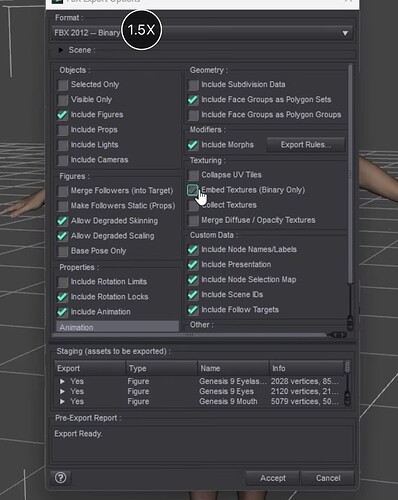Screen dimensions: 398x500
Task: Toggle Merge Followers (into Target)
Action: tap(62, 191)
